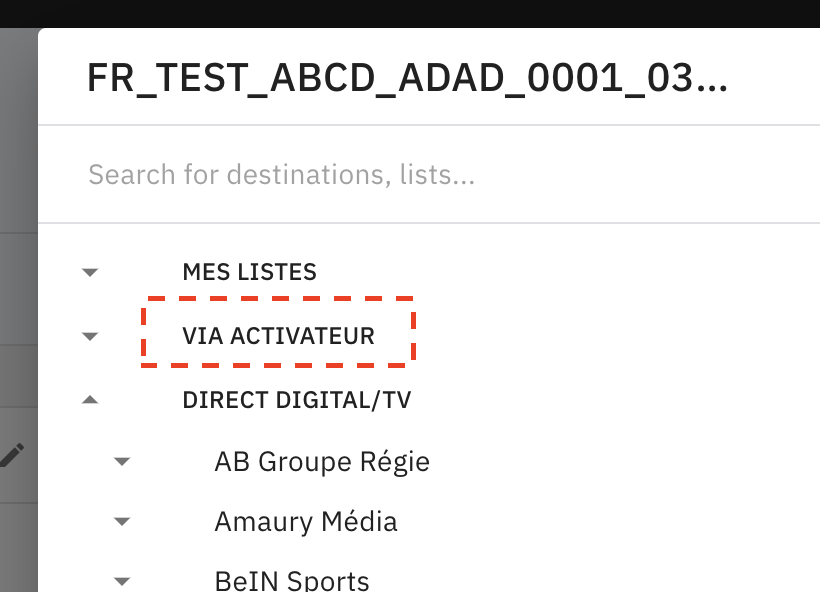Choose Amaury Média as destination
Viewport: 820px width, 592px height.
click(306, 521)
